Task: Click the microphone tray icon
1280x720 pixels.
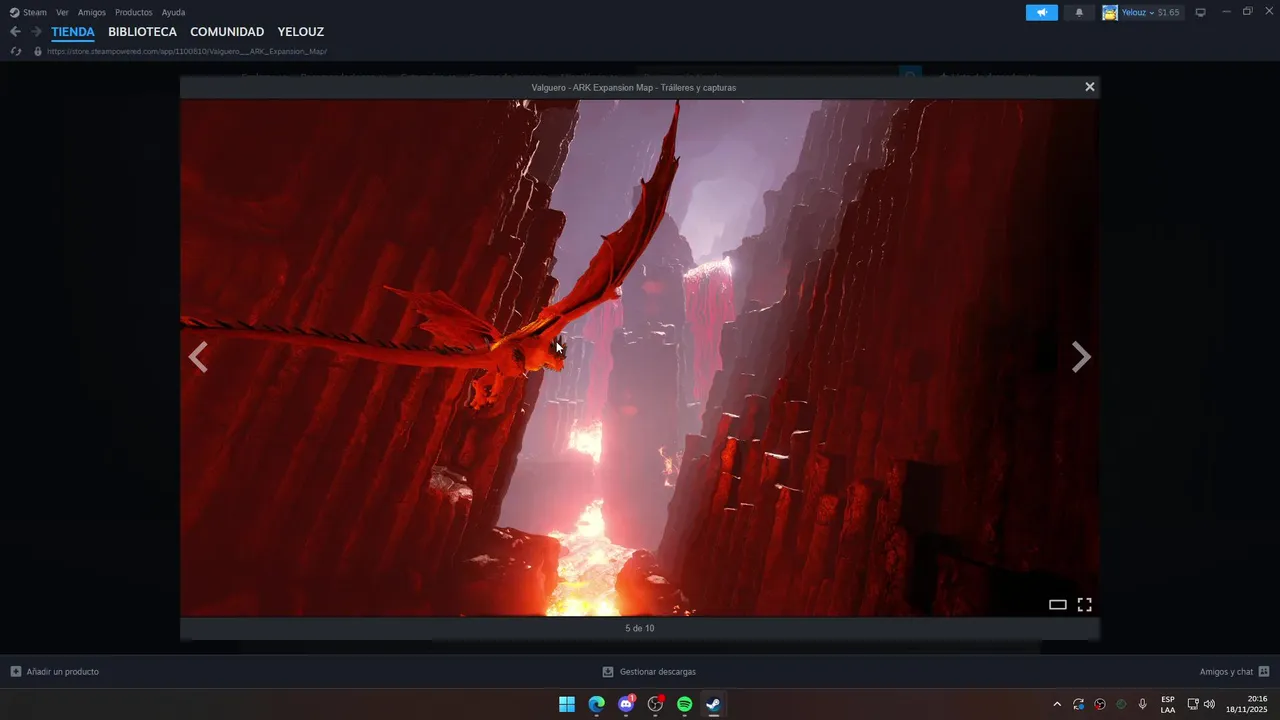Action: coord(1143,704)
